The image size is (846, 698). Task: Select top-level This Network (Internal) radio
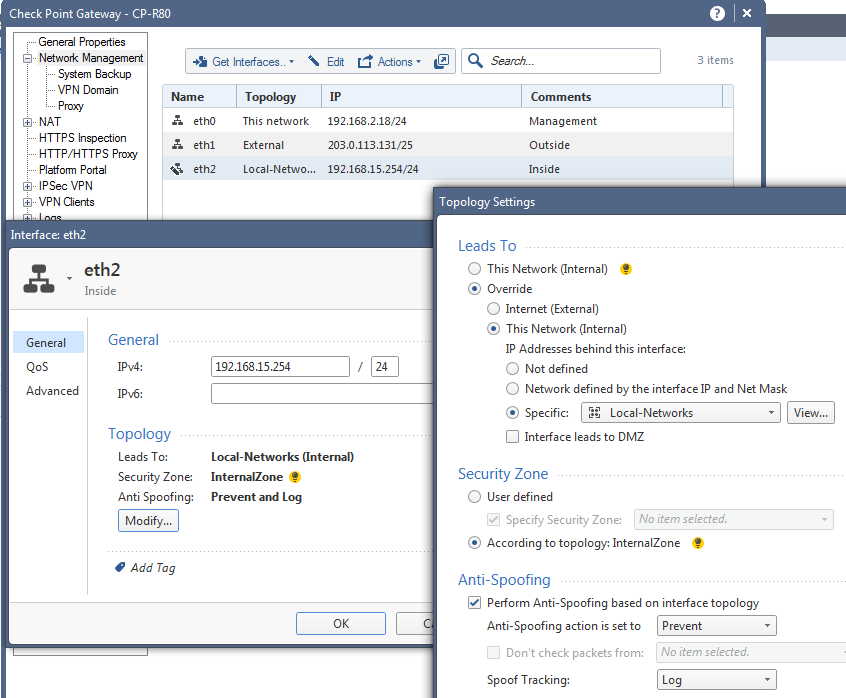[x=474, y=269]
